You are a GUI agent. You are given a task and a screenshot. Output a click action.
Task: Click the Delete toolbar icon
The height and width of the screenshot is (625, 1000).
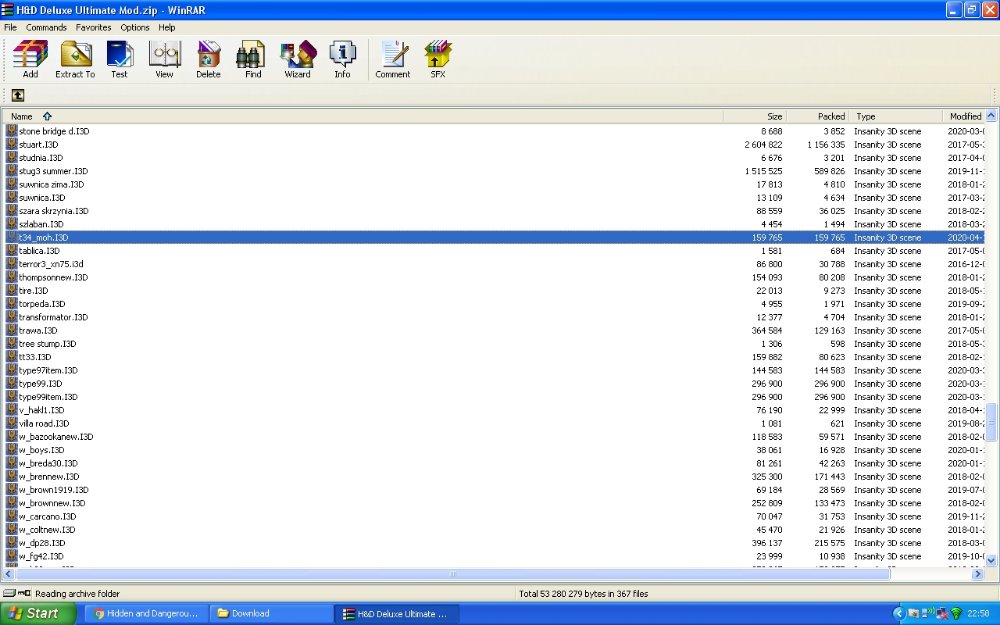click(x=208, y=59)
